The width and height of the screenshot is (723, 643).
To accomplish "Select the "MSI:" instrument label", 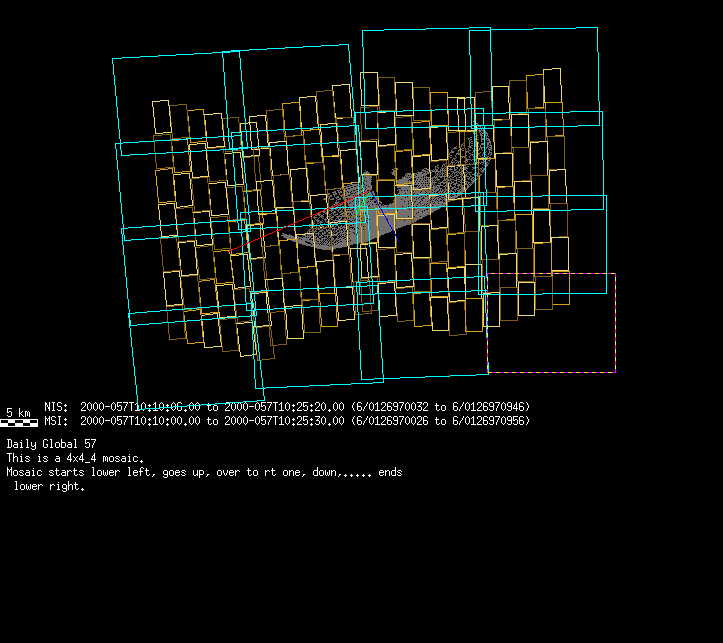I will pyautogui.click(x=56, y=421).
